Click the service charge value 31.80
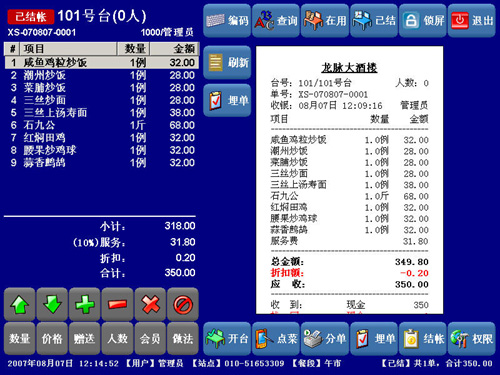This screenshot has width=500, height=375. click(x=183, y=242)
